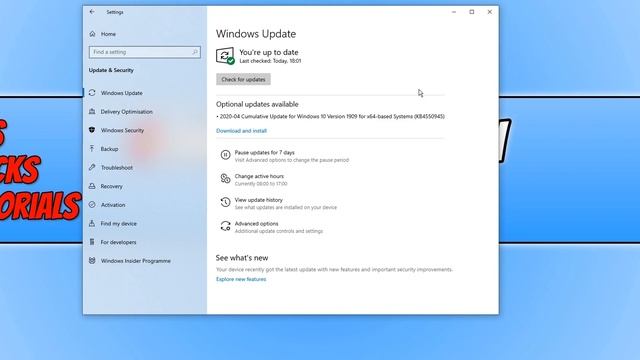Click the For developers icon
Screen dimensions: 640x360
pos(92,242)
